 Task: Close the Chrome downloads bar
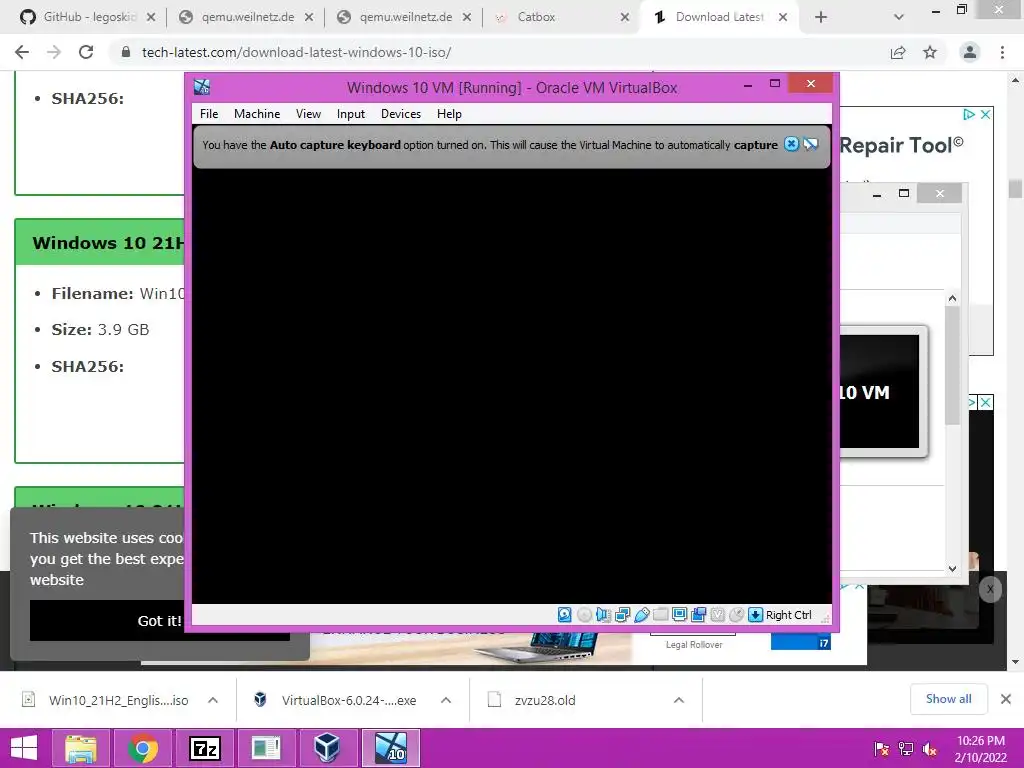[x=1006, y=699]
